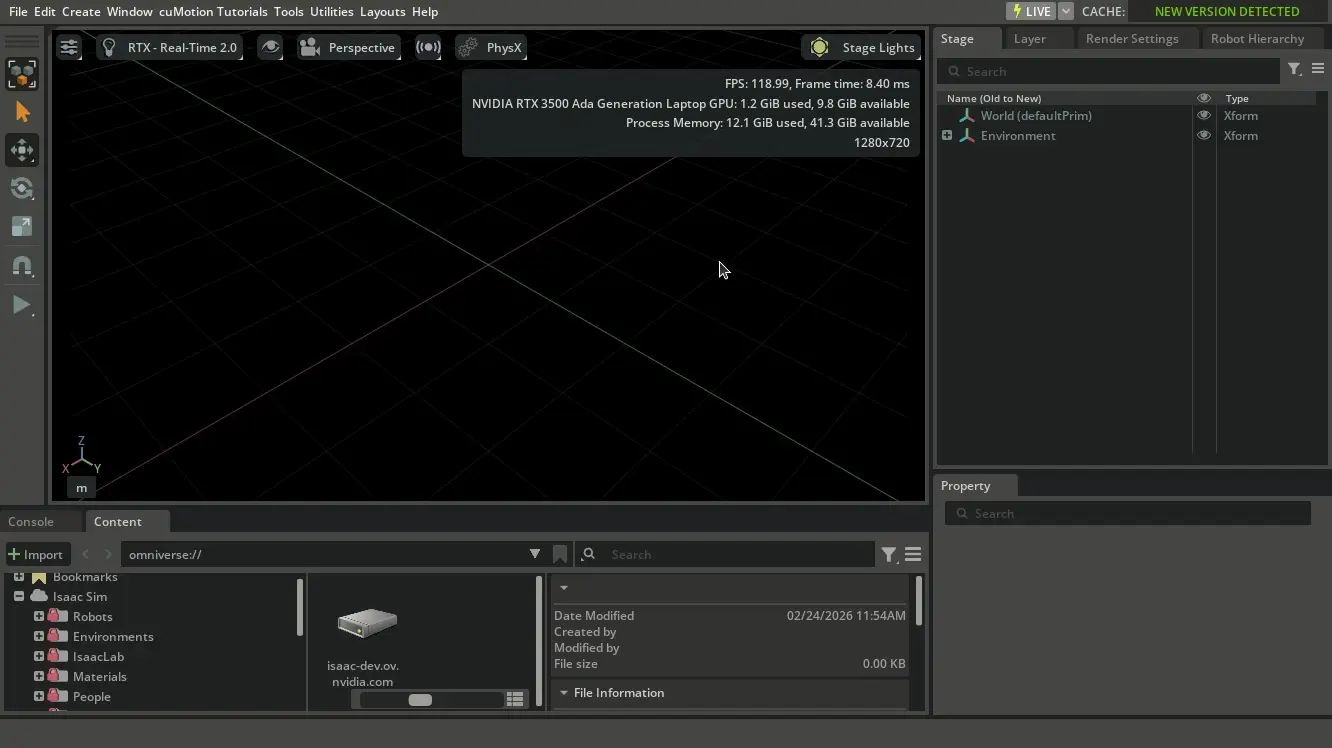Toggle visibility of World prim
Viewport: 1332px width, 748px height.
tap(1204, 116)
